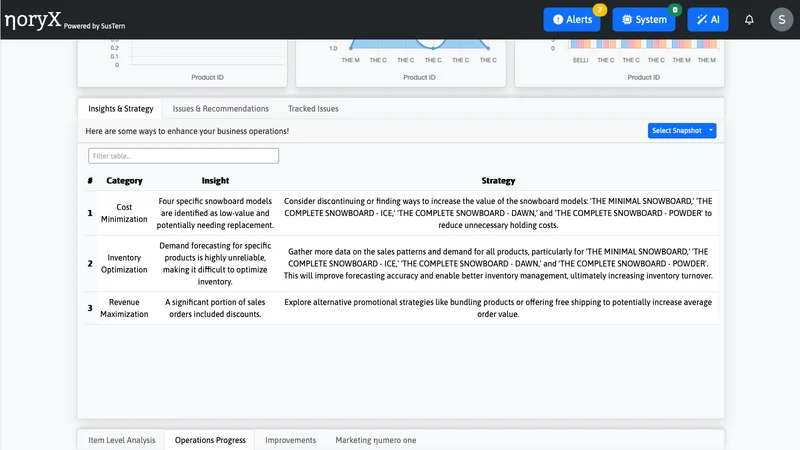
Task: Click Powered by SusTern text
Action: click(94, 26)
